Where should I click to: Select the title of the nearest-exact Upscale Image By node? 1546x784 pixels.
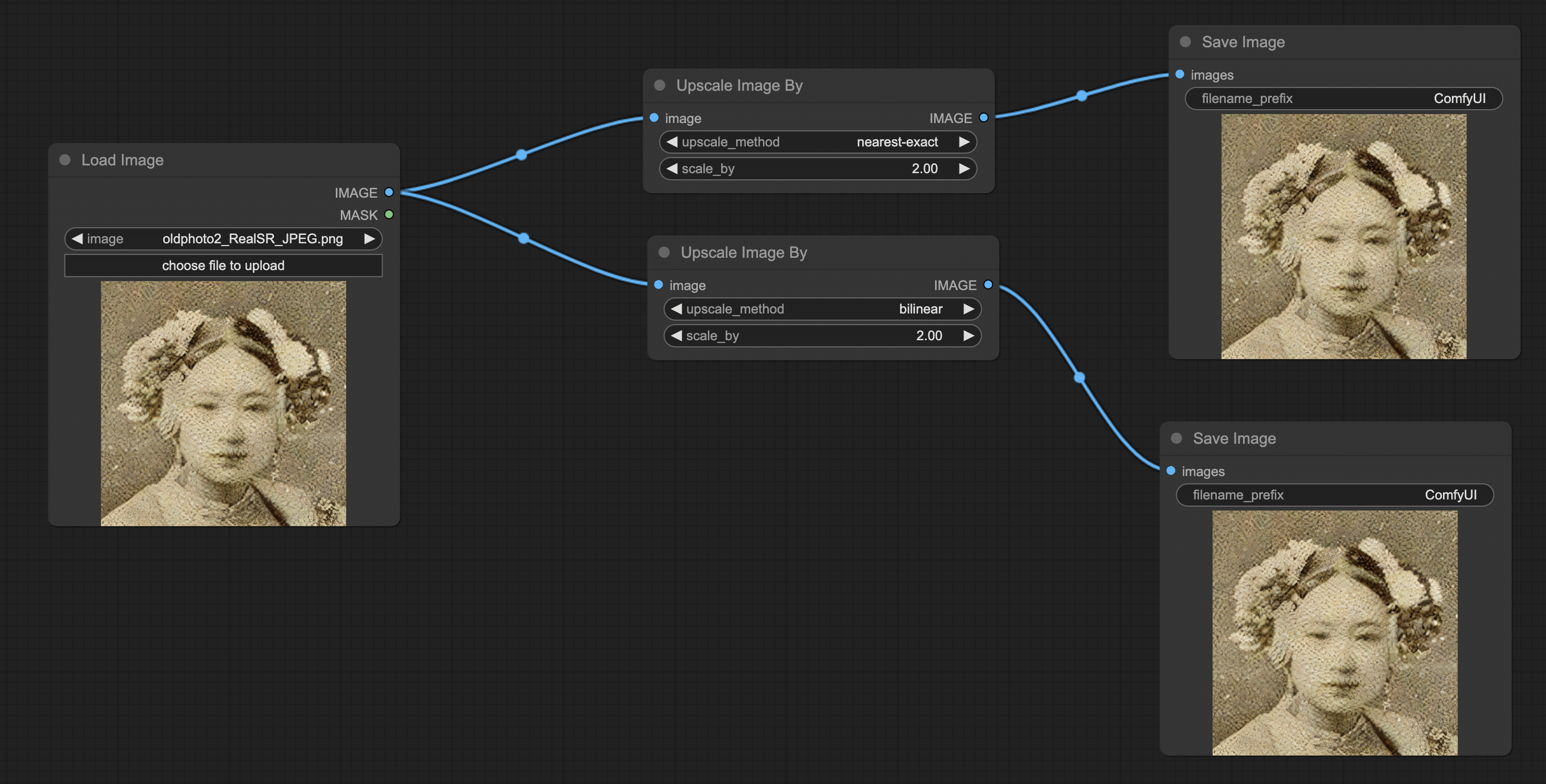point(740,86)
